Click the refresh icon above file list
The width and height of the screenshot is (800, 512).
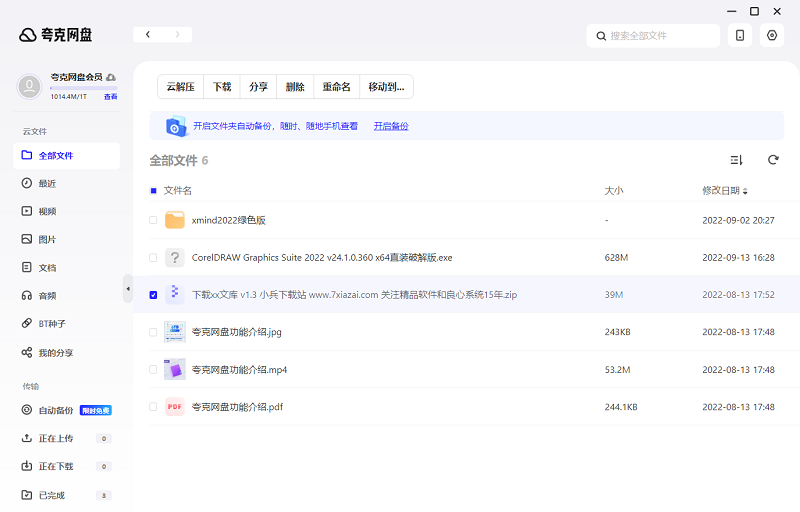point(772,160)
